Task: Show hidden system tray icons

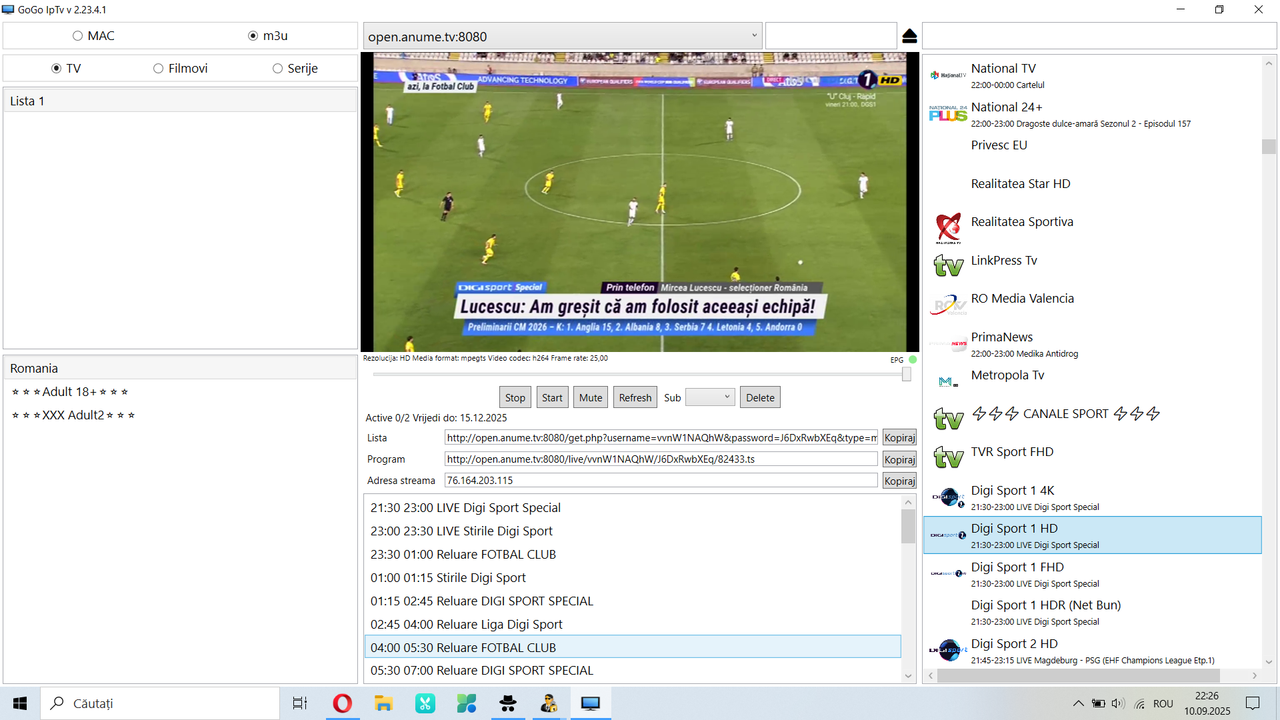Action: point(1078,704)
